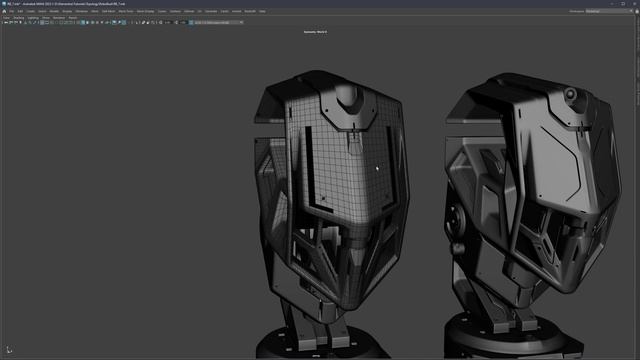Open the UV menu

click(200, 11)
